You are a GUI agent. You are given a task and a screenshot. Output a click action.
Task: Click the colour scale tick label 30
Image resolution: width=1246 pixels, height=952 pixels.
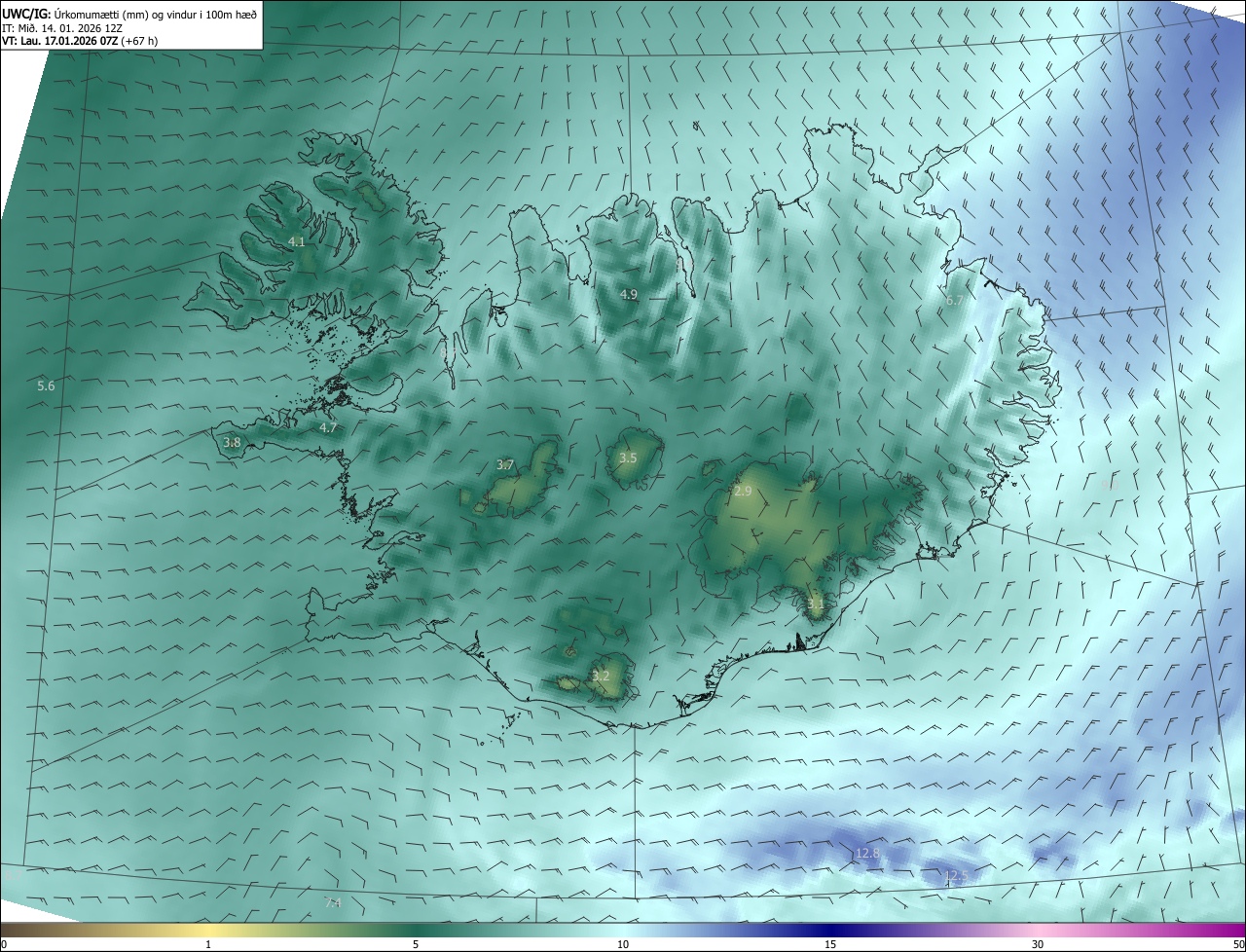point(1038,944)
